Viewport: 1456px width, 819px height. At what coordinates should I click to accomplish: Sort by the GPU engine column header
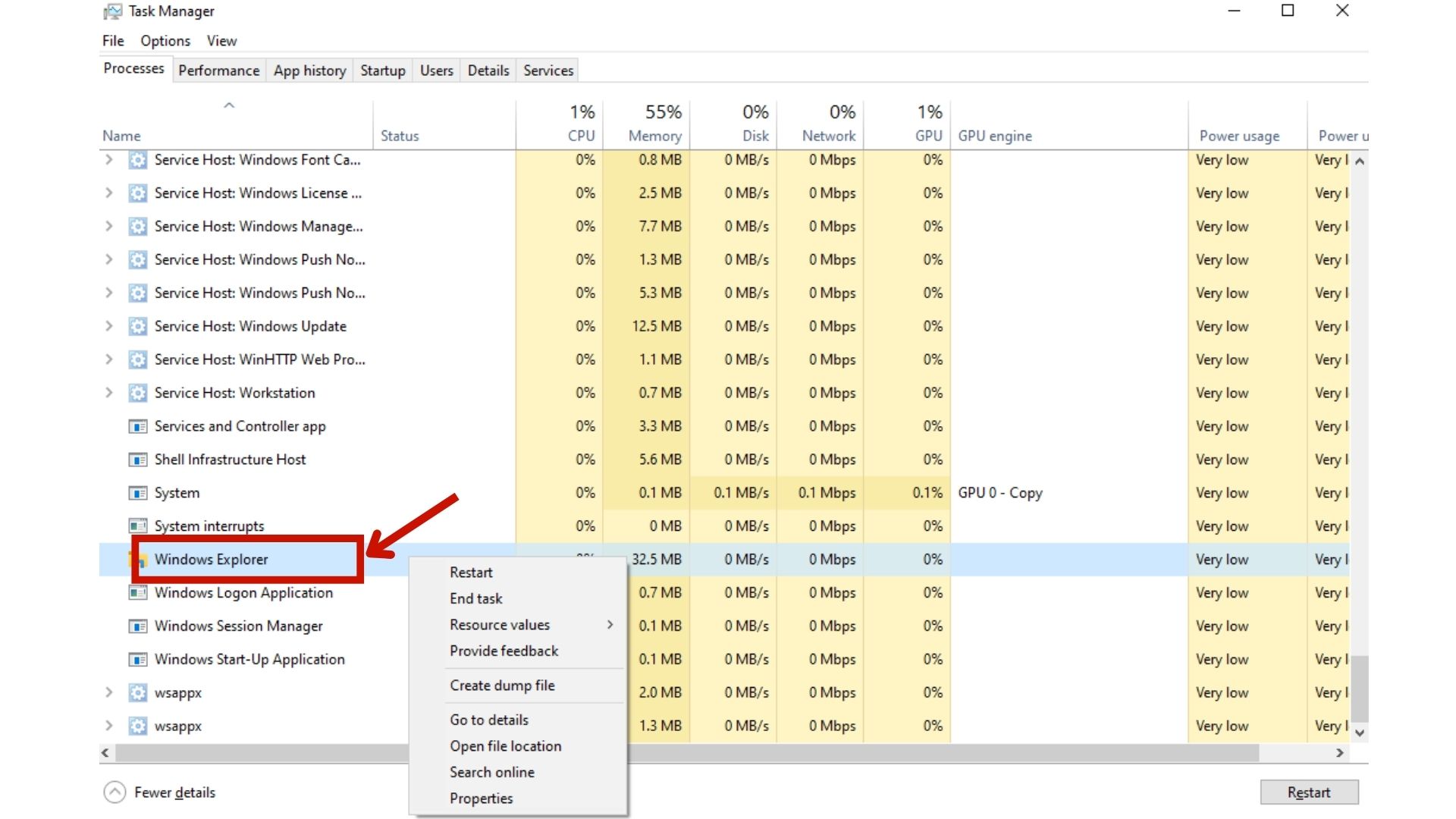[1069, 125]
